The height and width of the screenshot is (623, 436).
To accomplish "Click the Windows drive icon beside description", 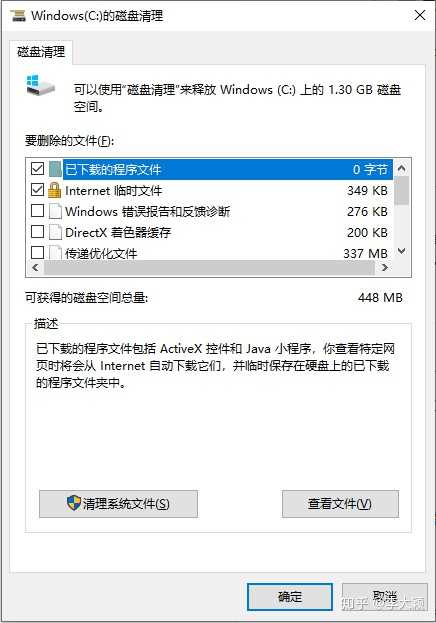I will point(40,85).
